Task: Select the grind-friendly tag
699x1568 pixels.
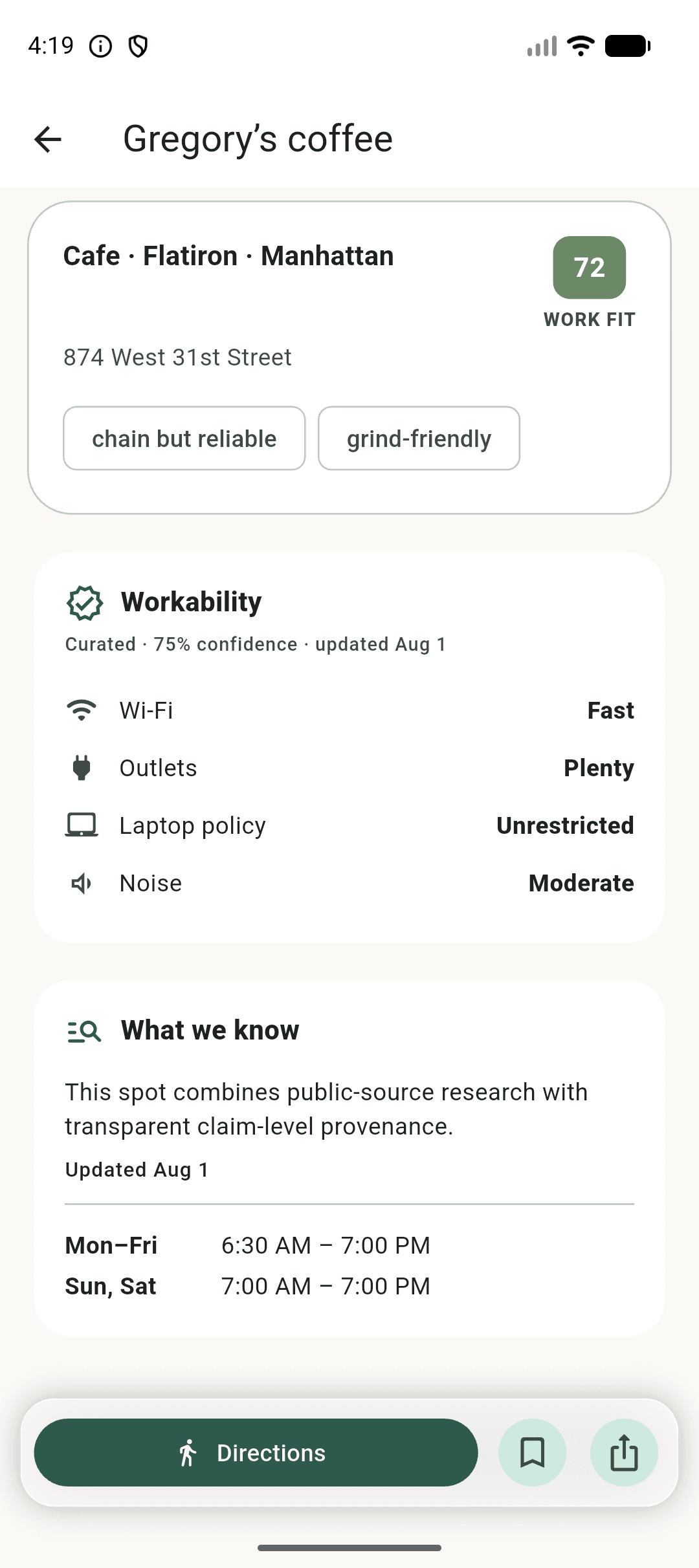Action: point(419,439)
